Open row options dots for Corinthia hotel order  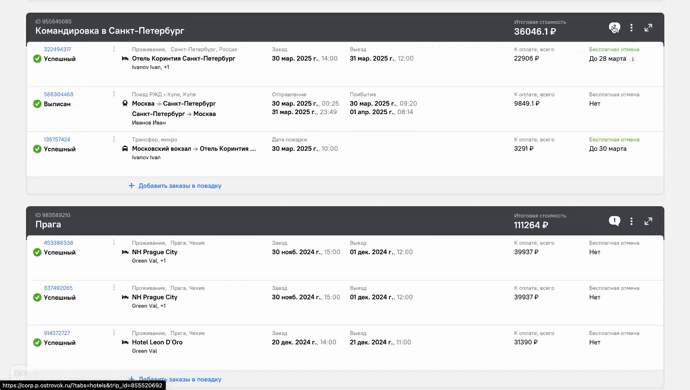point(114,49)
